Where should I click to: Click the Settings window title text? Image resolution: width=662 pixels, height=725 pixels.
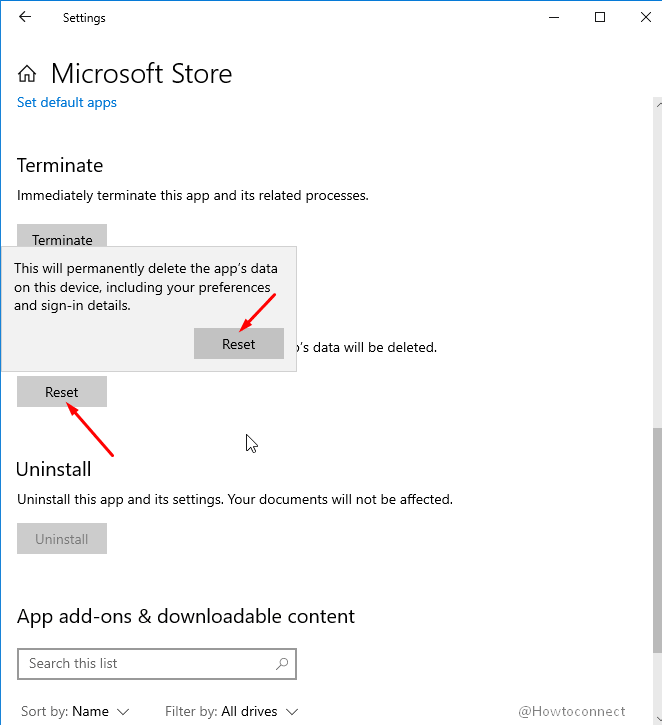coord(84,18)
